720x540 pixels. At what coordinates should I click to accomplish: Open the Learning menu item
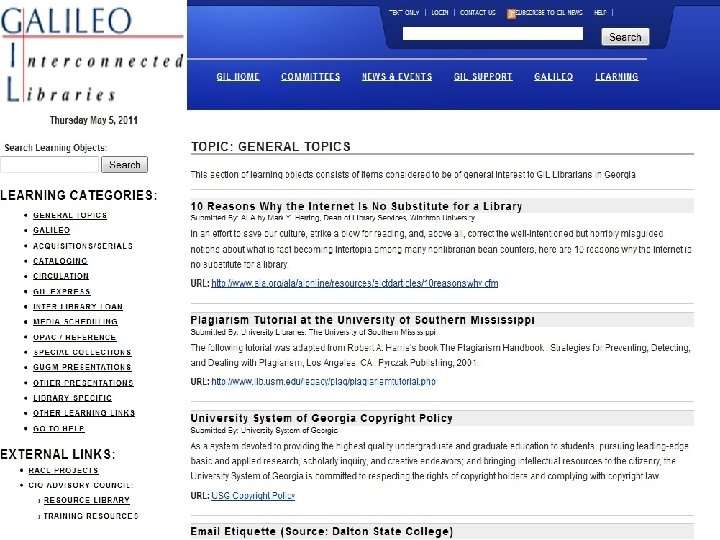coord(617,77)
